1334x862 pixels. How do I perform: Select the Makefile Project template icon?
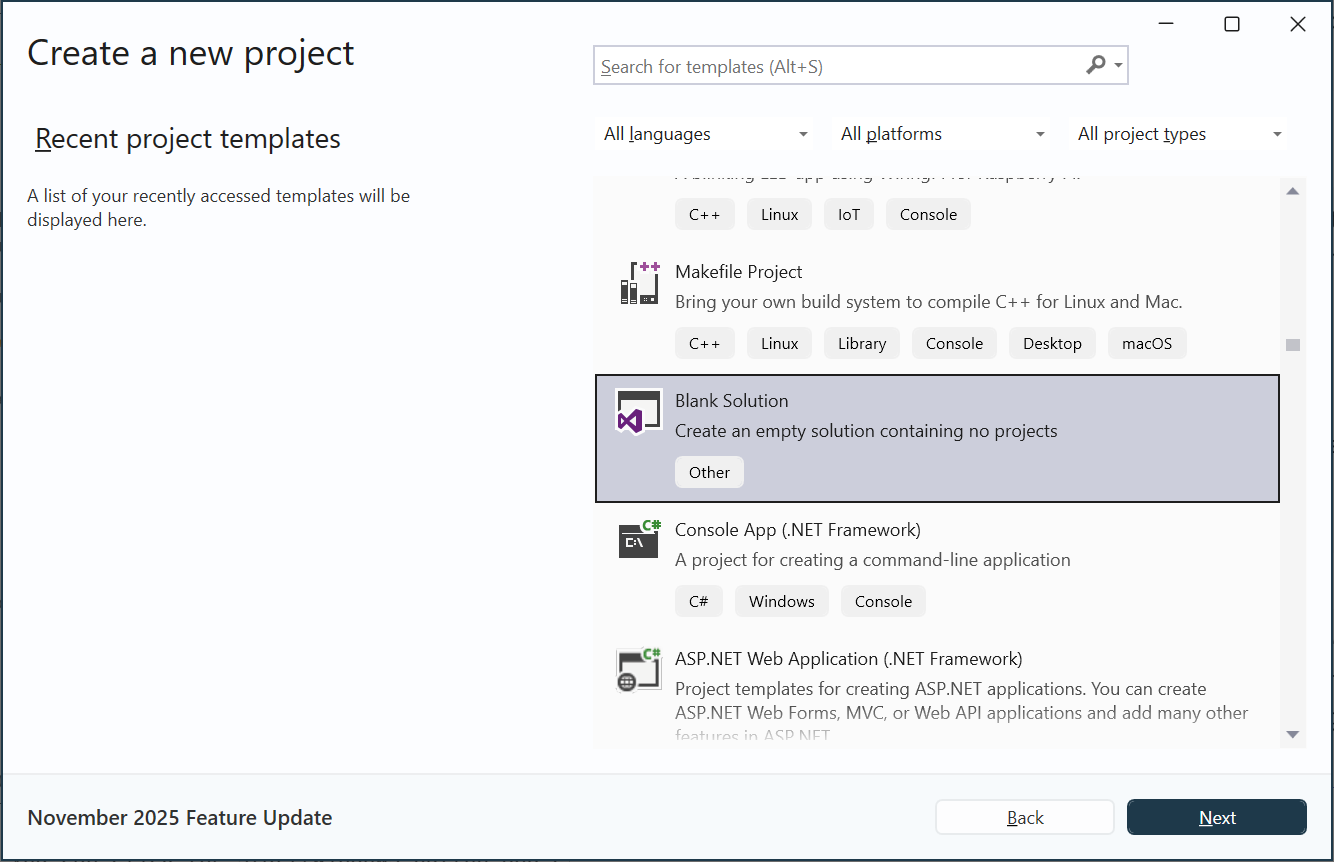pos(639,283)
